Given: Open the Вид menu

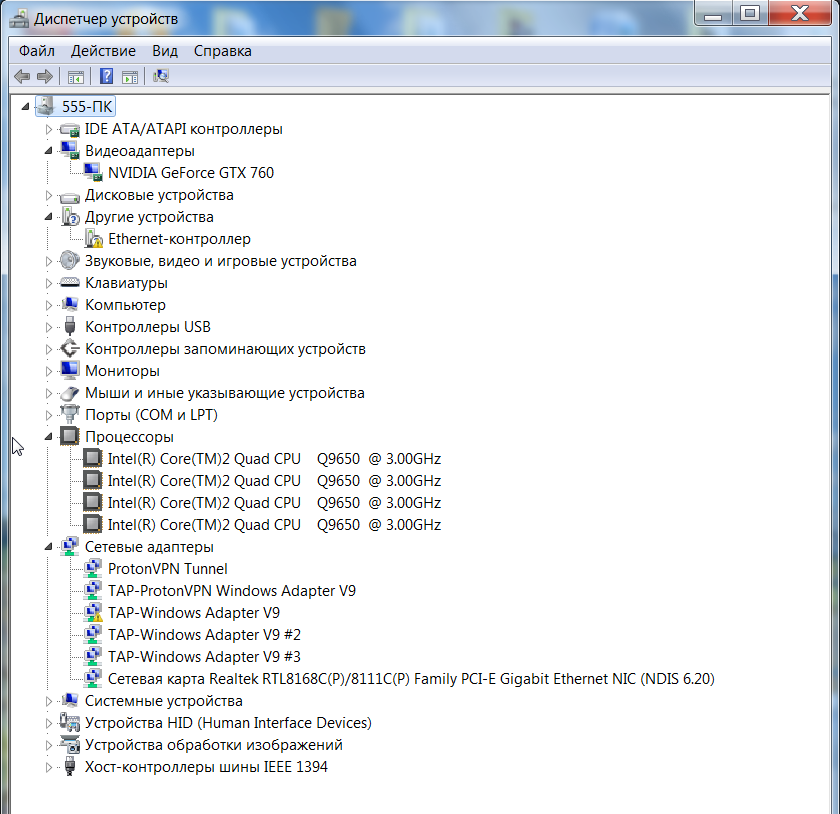Looking at the screenshot, I should pos(164,51).
